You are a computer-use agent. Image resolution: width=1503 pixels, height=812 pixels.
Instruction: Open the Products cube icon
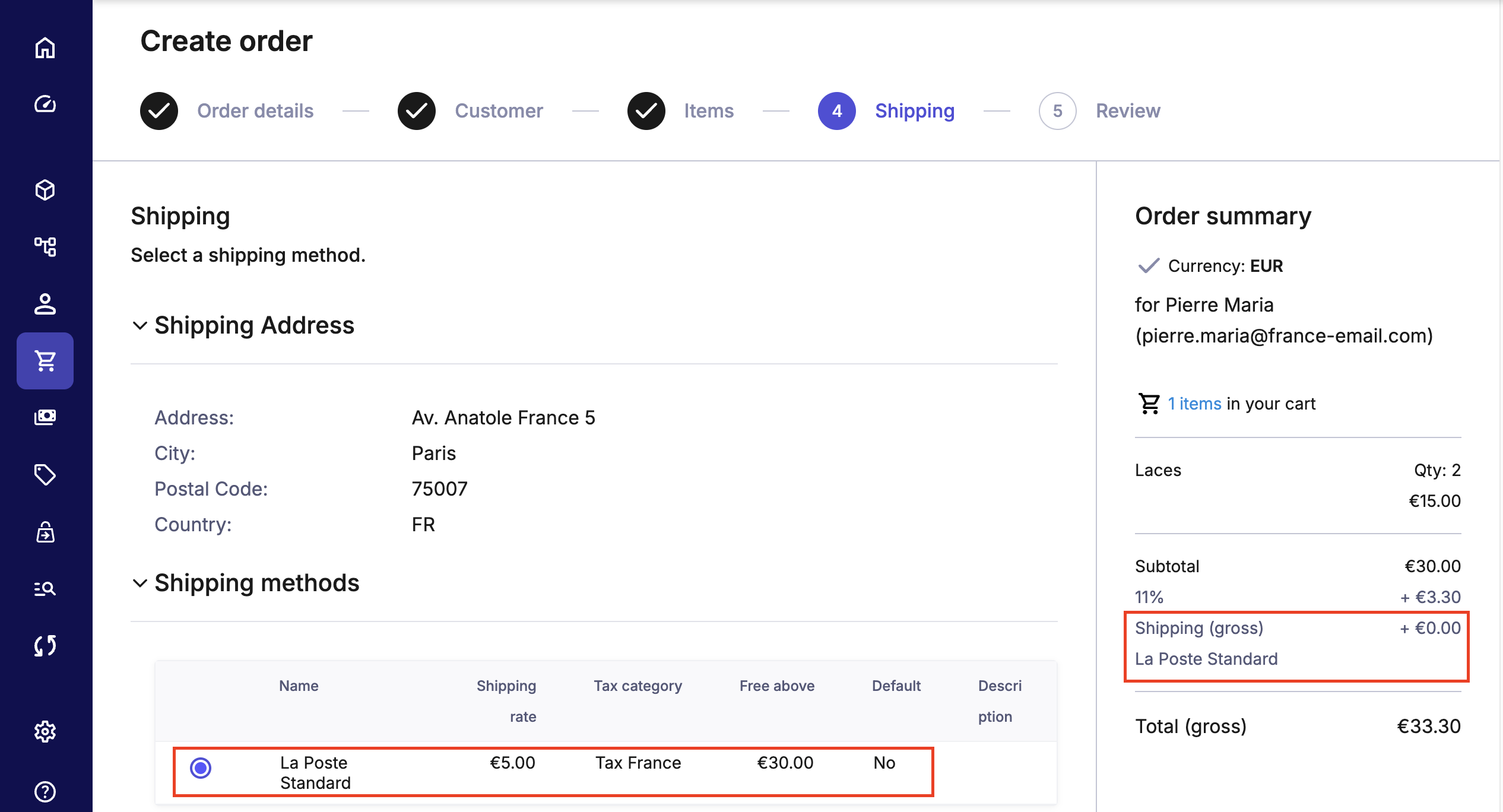pos(45,191)
